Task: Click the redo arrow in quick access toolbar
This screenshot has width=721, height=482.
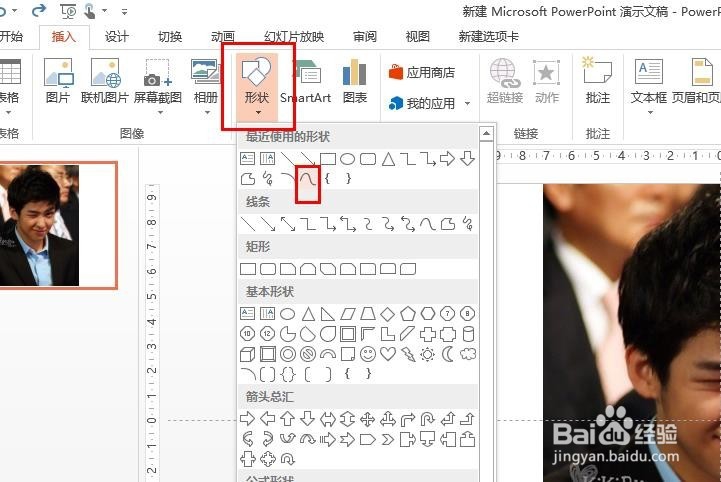Action: click(39, 10)
